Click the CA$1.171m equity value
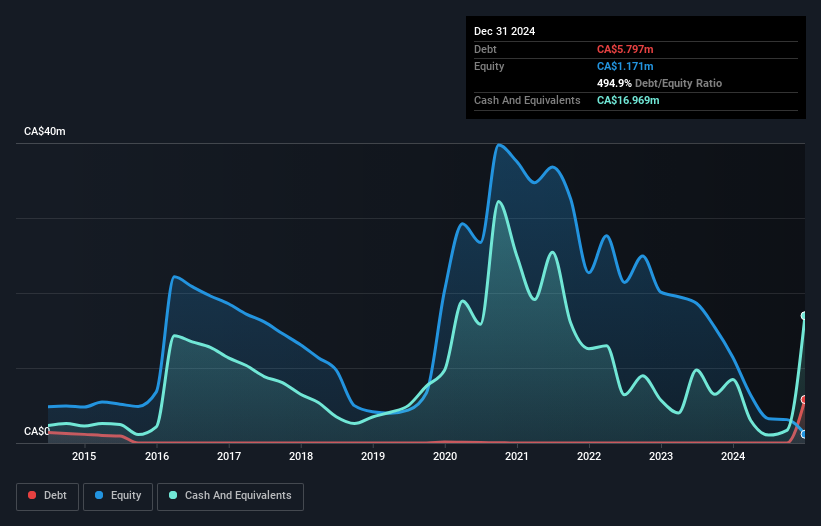 pyautogui.click(x=625, y=66)
